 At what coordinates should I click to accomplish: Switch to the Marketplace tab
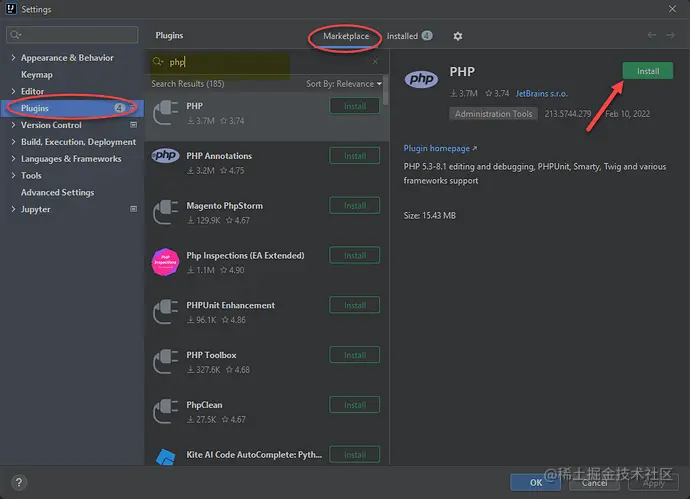[x=346, y=36]
